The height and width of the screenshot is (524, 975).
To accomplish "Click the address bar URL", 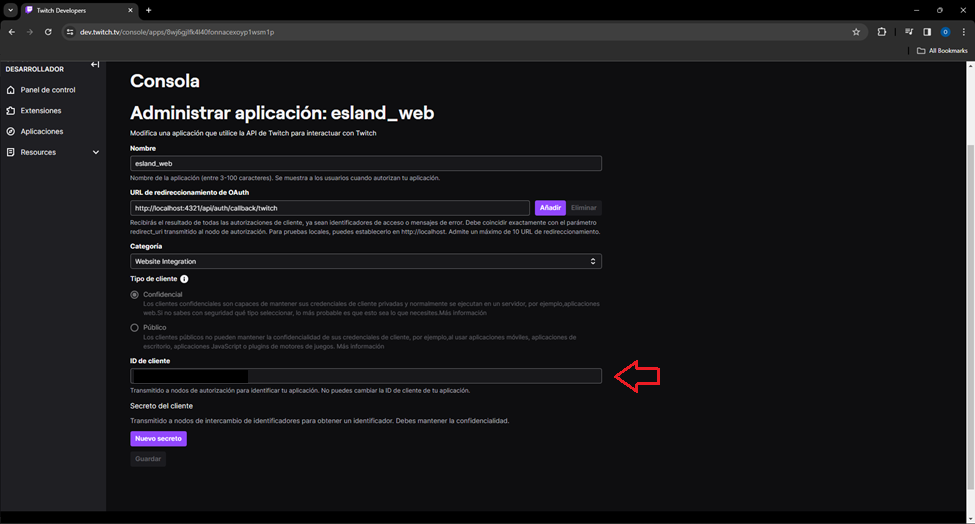I will (177, 32).
